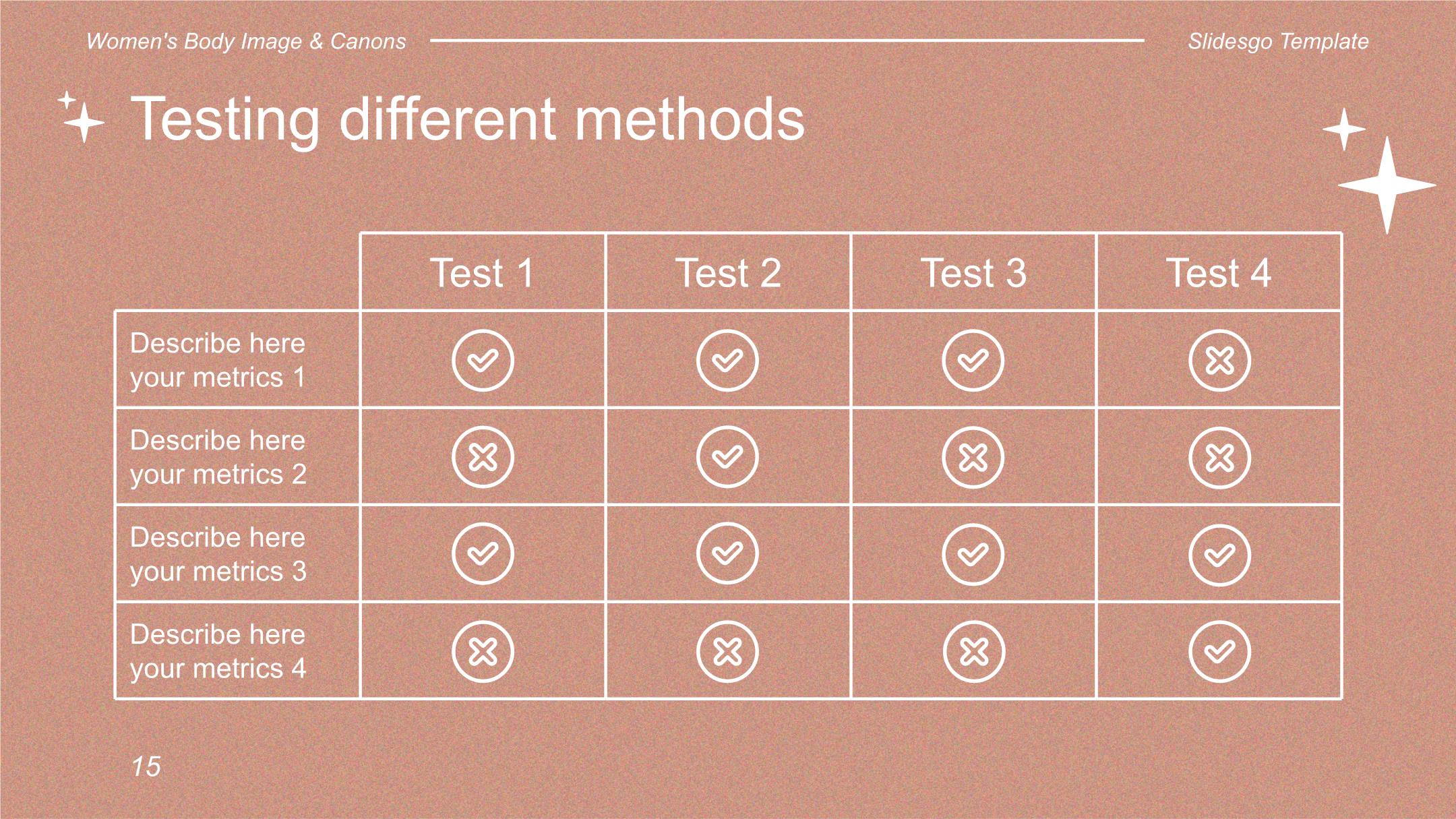Select the cross icon for Test 3 metrics 2
Image resolution: width=1456 pixels, height=819 pixels.
973,458
